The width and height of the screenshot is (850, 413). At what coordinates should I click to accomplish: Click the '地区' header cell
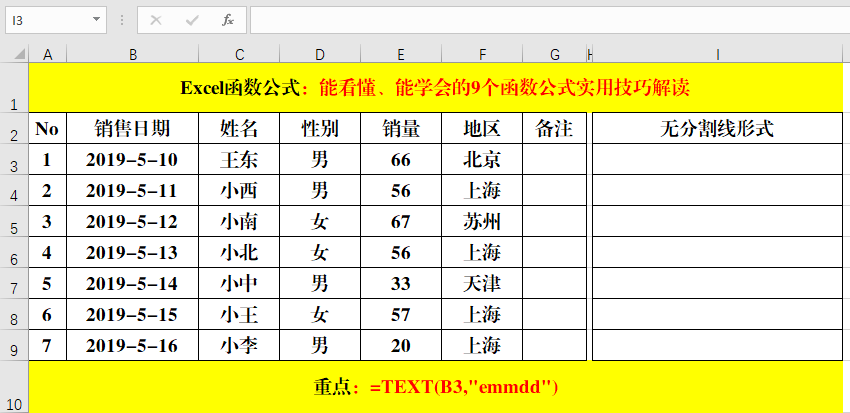coord(482,128)
